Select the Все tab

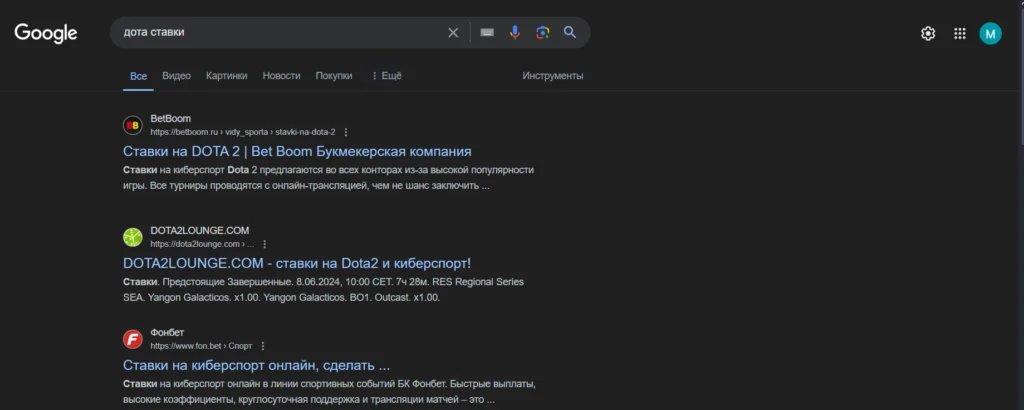pos(138,76)
